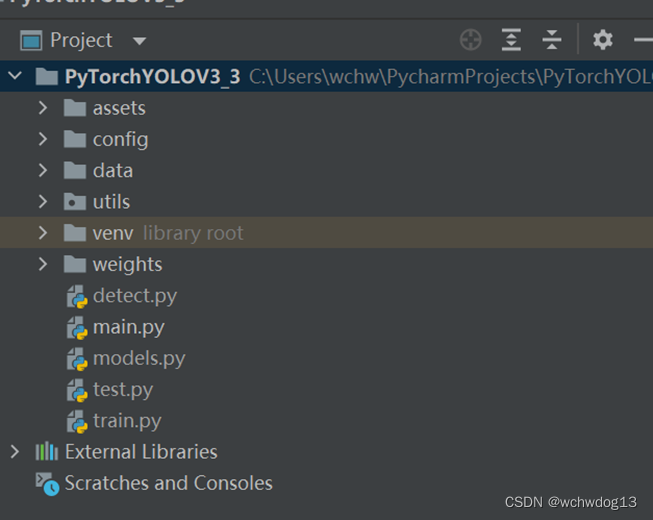Open the Project panel settings gear
Viewport: 653px width, 520px height.
click(x=602, y=40)
